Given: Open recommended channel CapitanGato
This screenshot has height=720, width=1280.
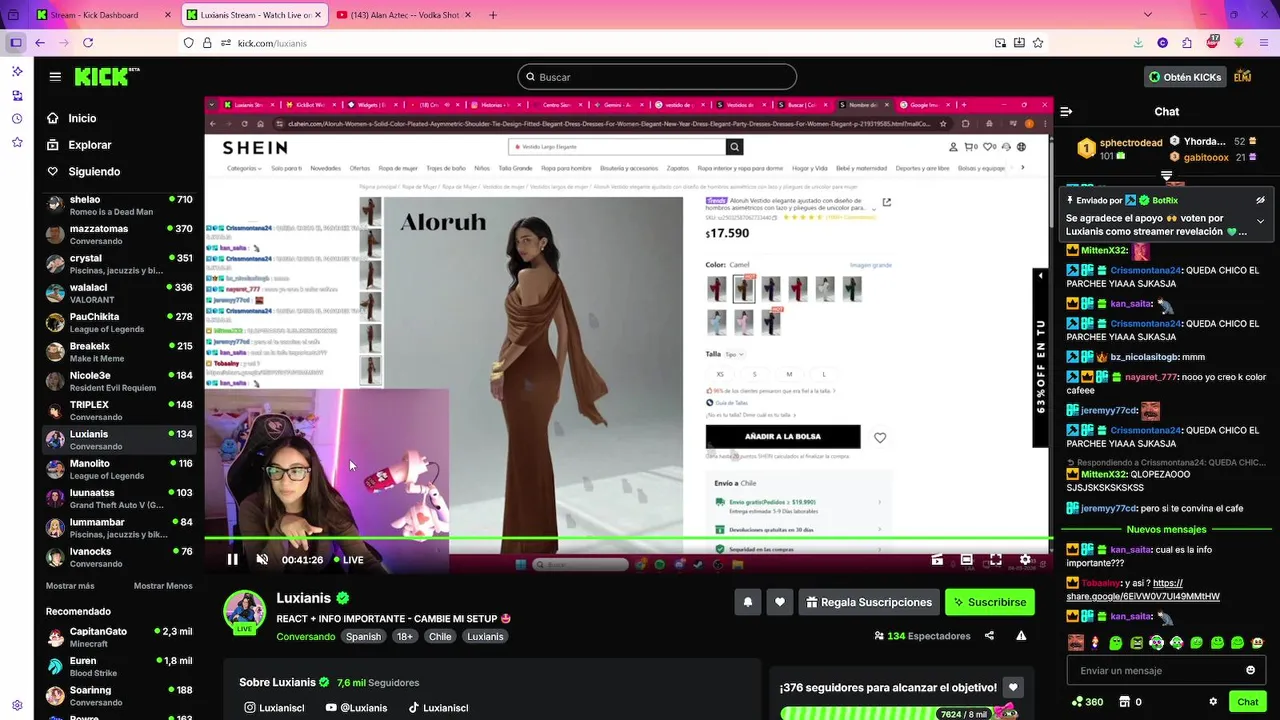Looking at the screenshot, I should pos(119,638).
